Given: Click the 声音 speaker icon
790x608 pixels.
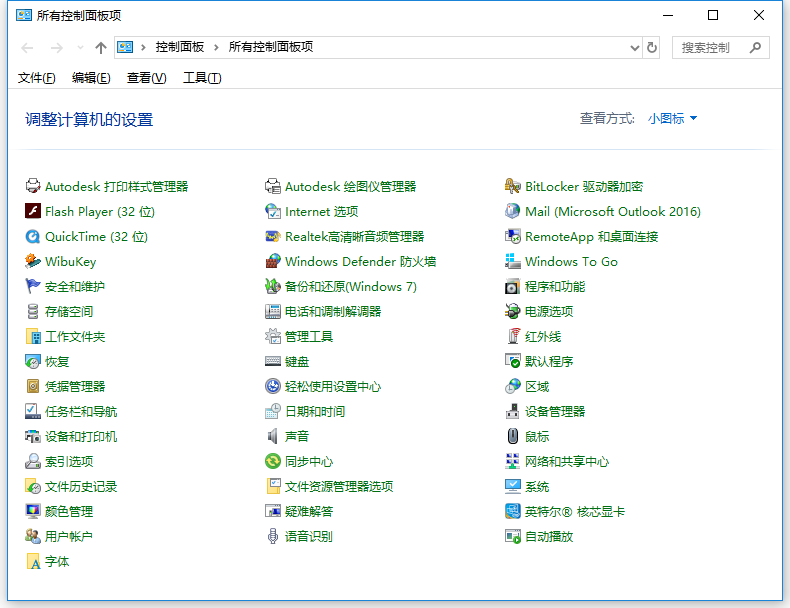Looking at the screenshot, I should click(273, 436).
